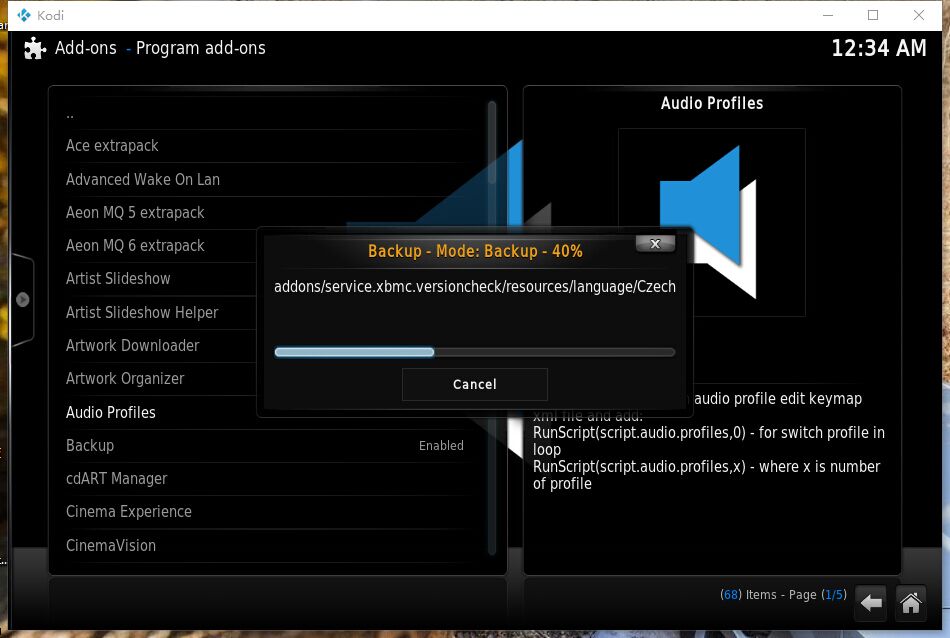Go up to parent directory entry
This screenshot has height=638, width=950.
pyautogui.click(x=70, y=113)
